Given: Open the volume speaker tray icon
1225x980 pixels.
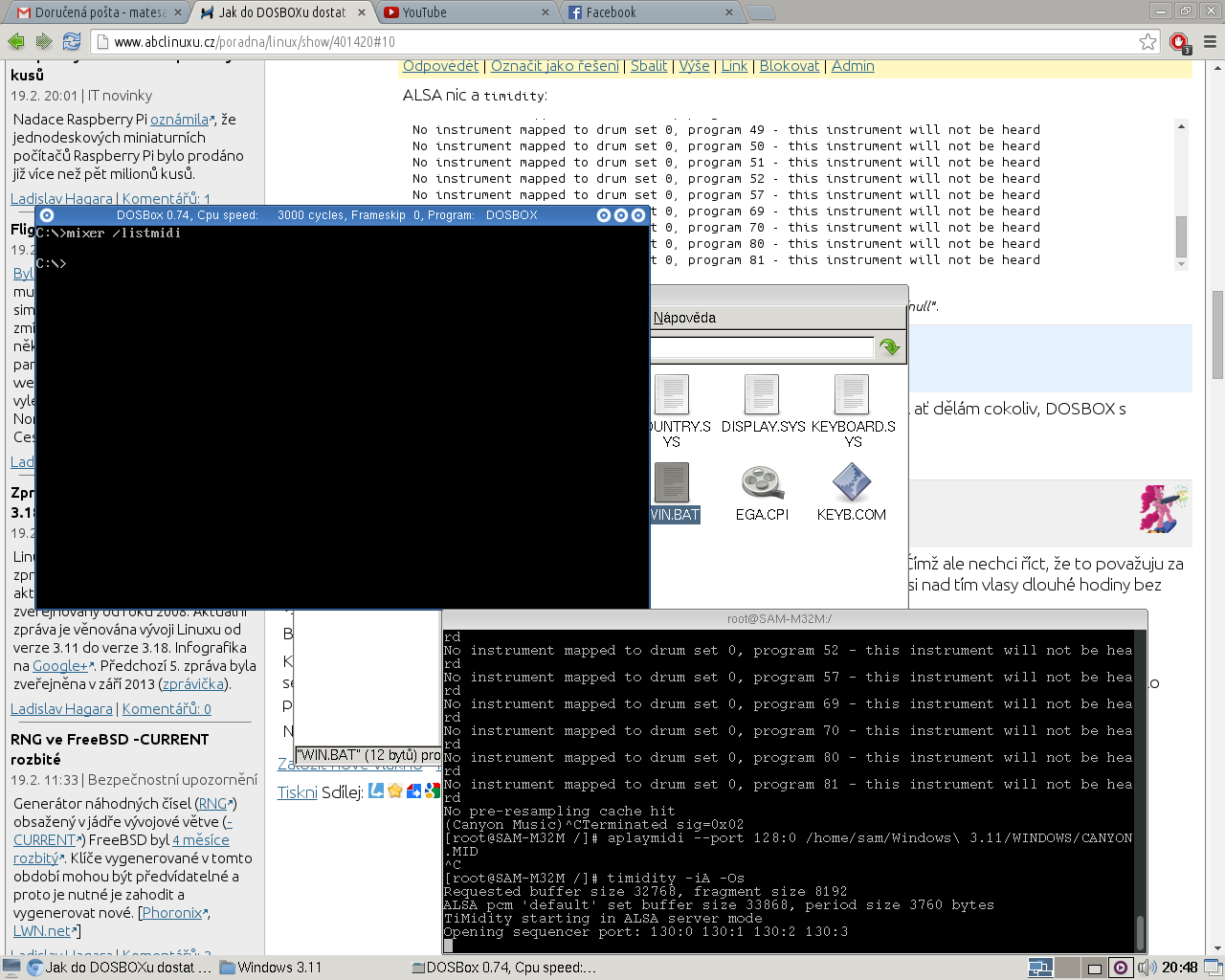Looking at the screenshot, I should pos(1147,968).
